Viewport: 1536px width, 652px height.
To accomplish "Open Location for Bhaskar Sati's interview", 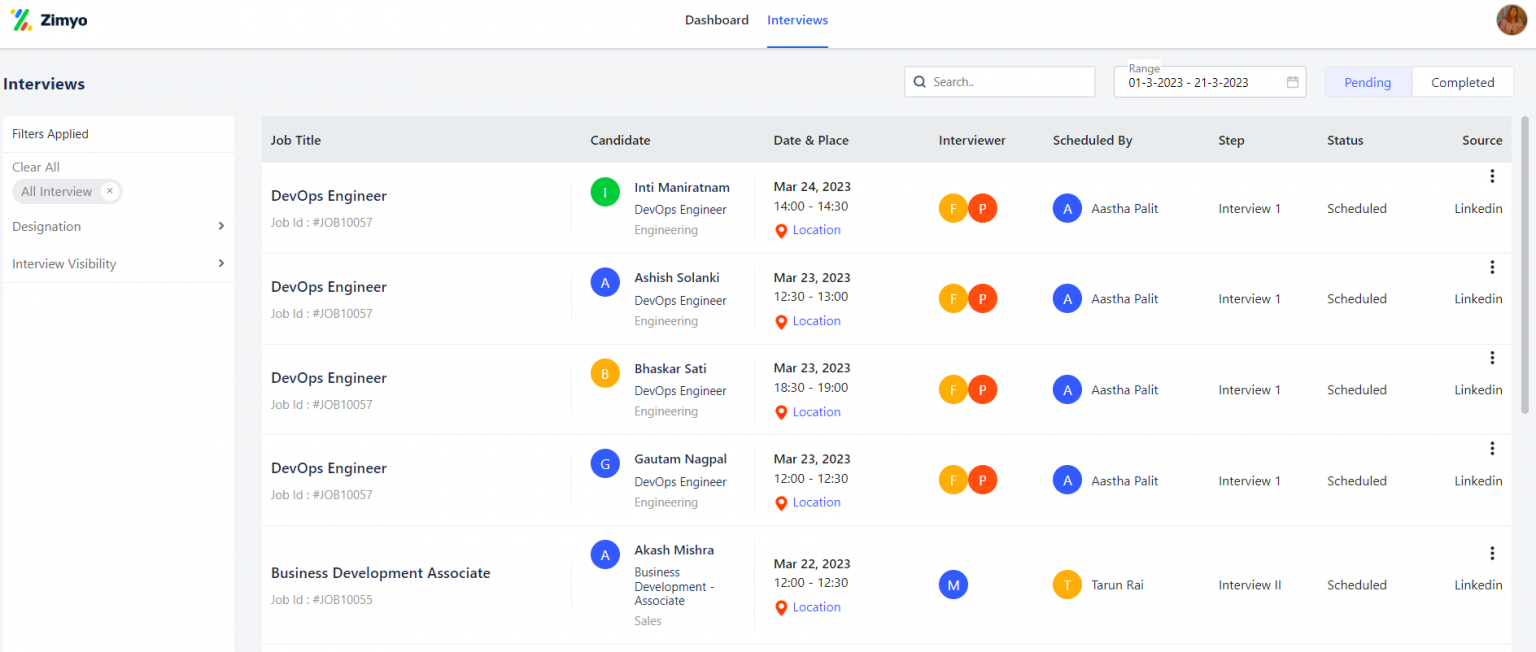I will point(816,411).
